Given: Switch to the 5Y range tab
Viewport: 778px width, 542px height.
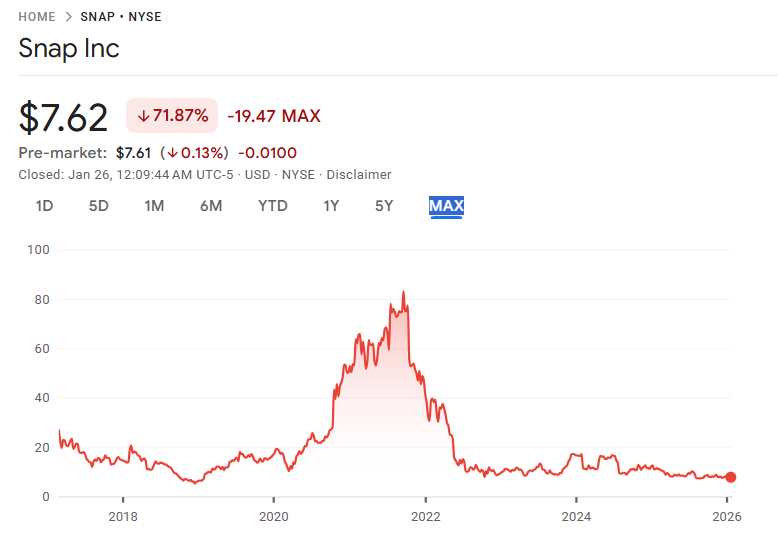Looking at the screenshot, I should [384, 206].
